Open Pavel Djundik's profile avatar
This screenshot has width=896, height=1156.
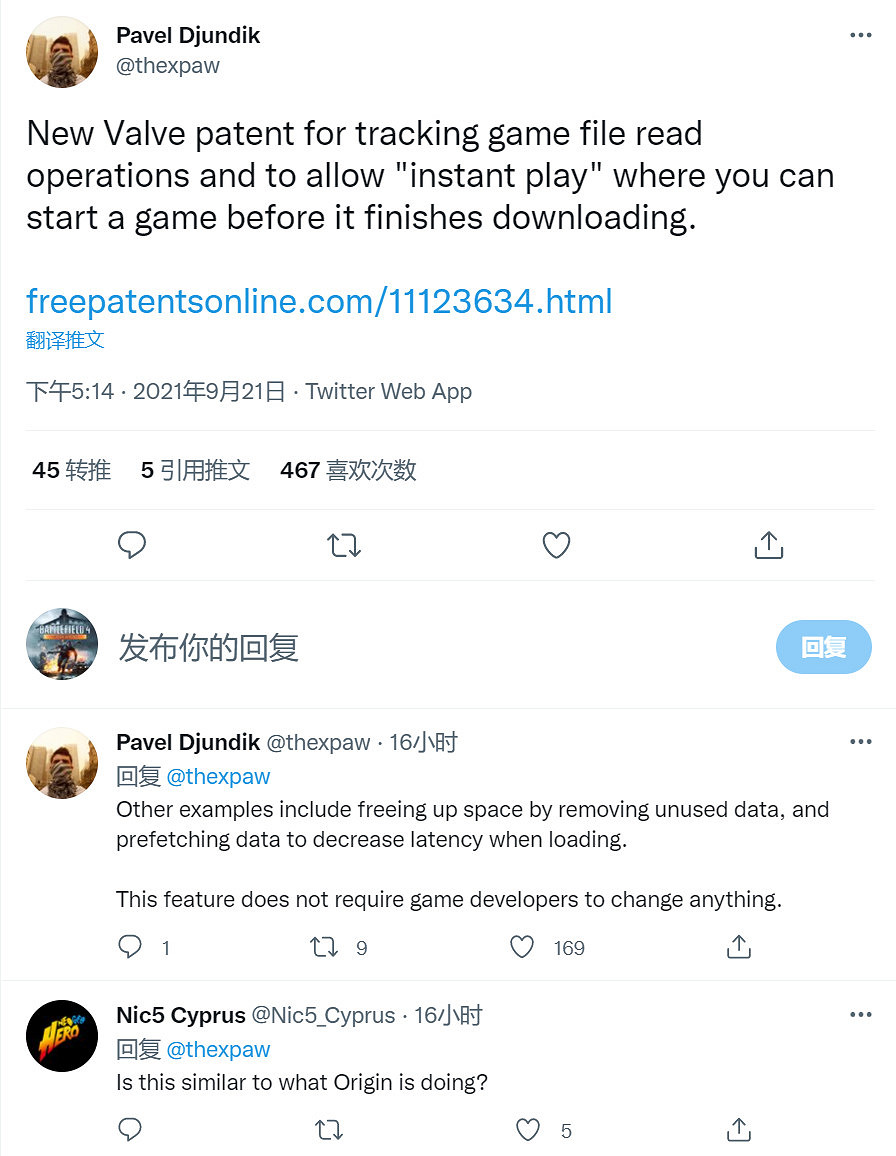(61, 51)
